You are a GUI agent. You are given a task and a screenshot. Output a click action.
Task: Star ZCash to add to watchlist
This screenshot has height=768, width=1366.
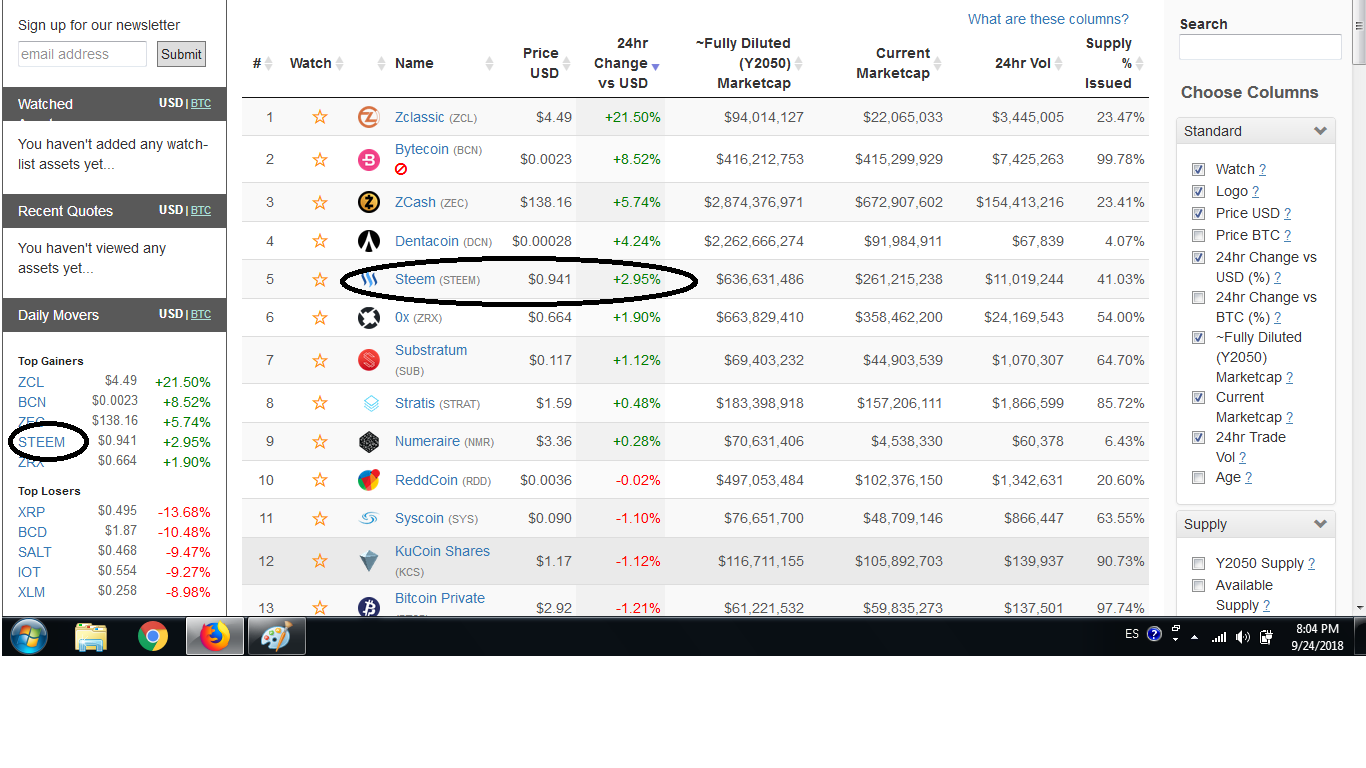(320, 202)
